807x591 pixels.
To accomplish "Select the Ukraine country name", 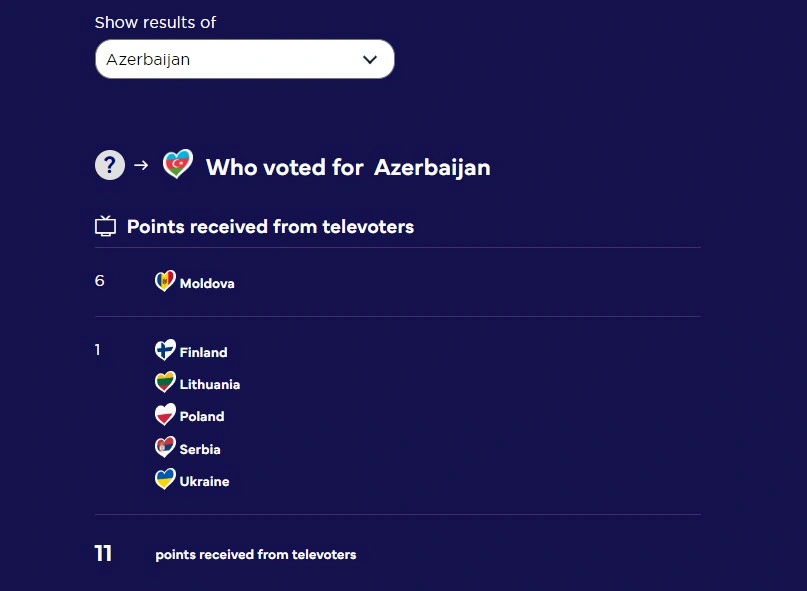I will click(x=205, y=482).
